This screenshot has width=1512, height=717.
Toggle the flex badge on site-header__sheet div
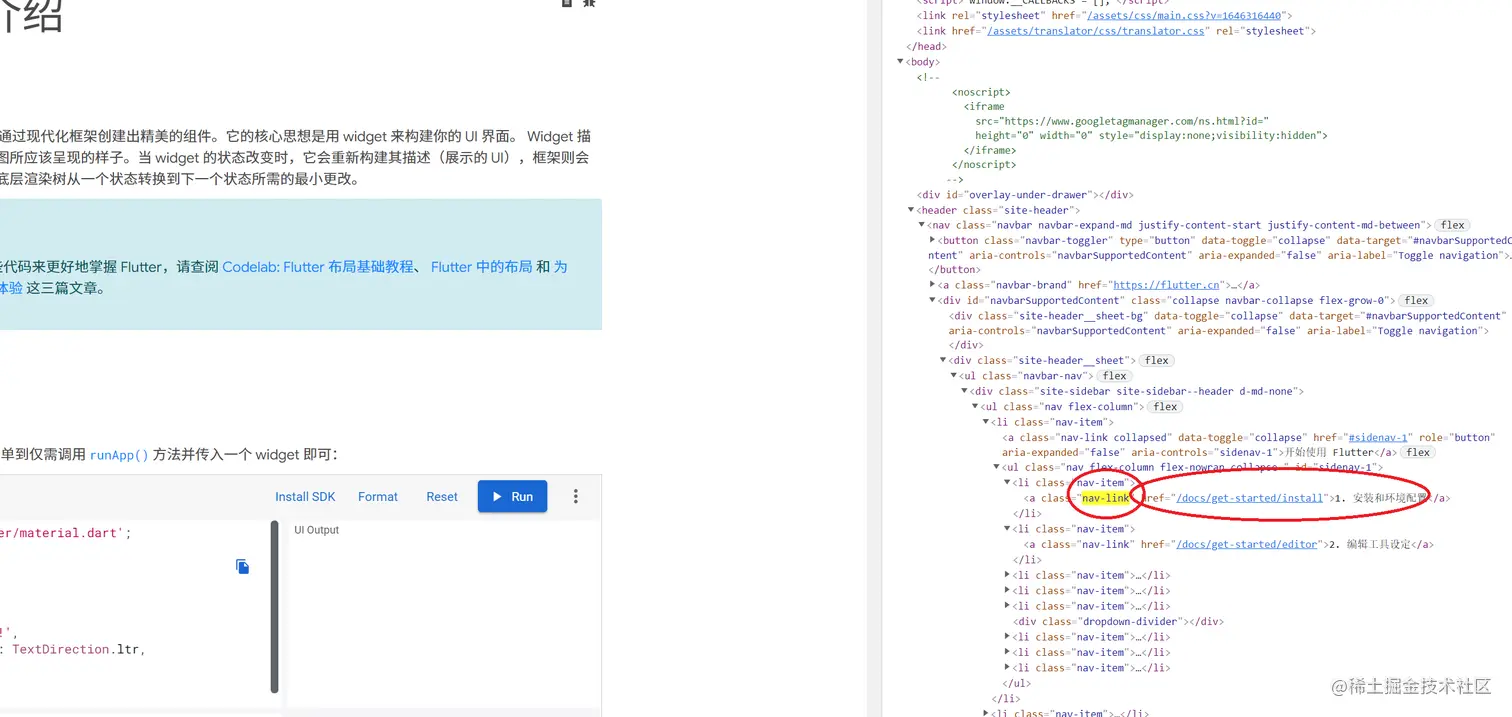point(1157,360)
